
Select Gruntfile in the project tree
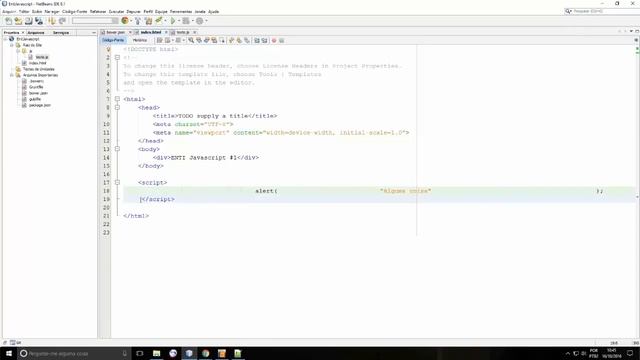(36, 87)
